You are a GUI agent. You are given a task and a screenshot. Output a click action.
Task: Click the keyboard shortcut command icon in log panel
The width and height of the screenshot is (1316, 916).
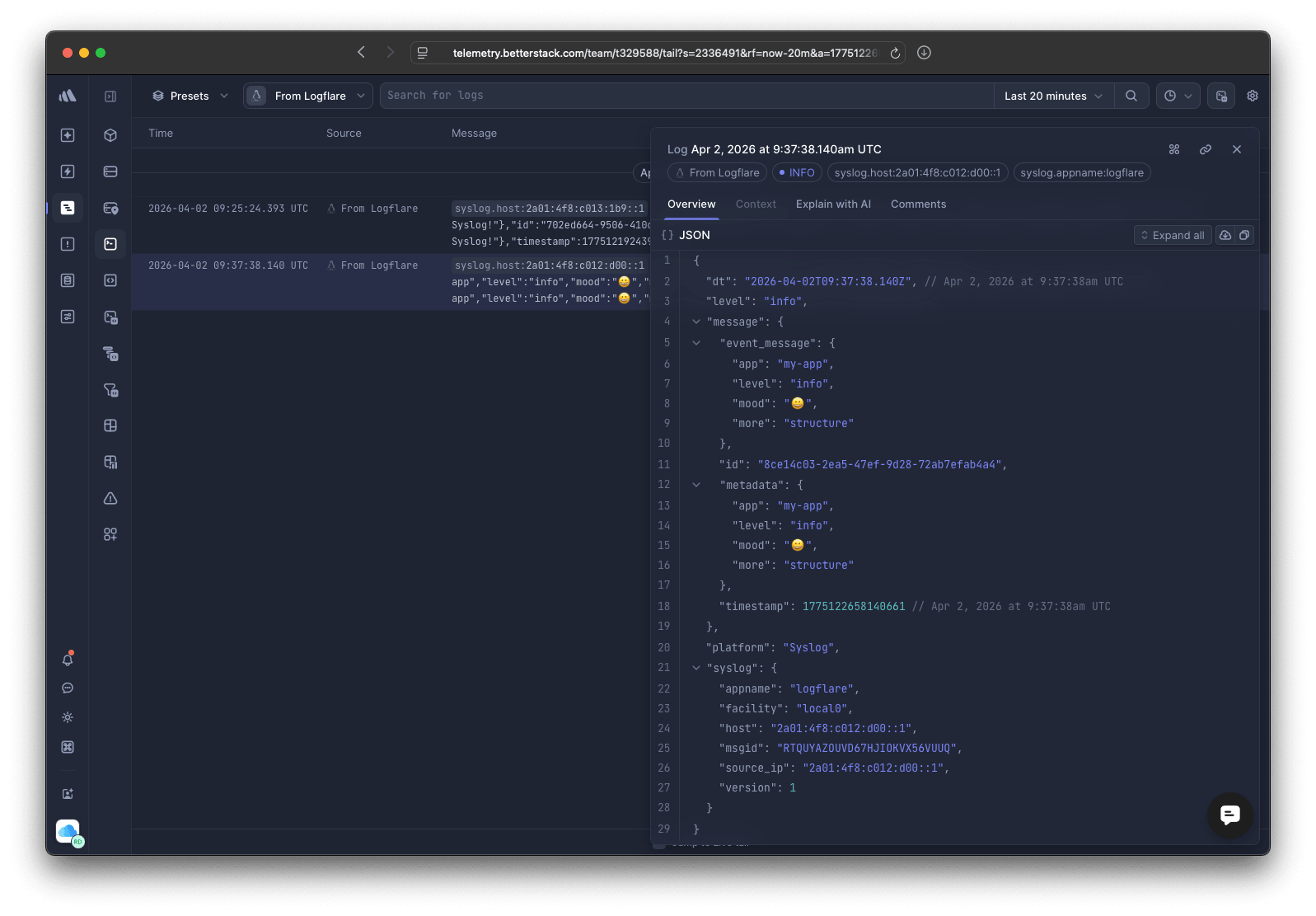[x=1174, y=149]
